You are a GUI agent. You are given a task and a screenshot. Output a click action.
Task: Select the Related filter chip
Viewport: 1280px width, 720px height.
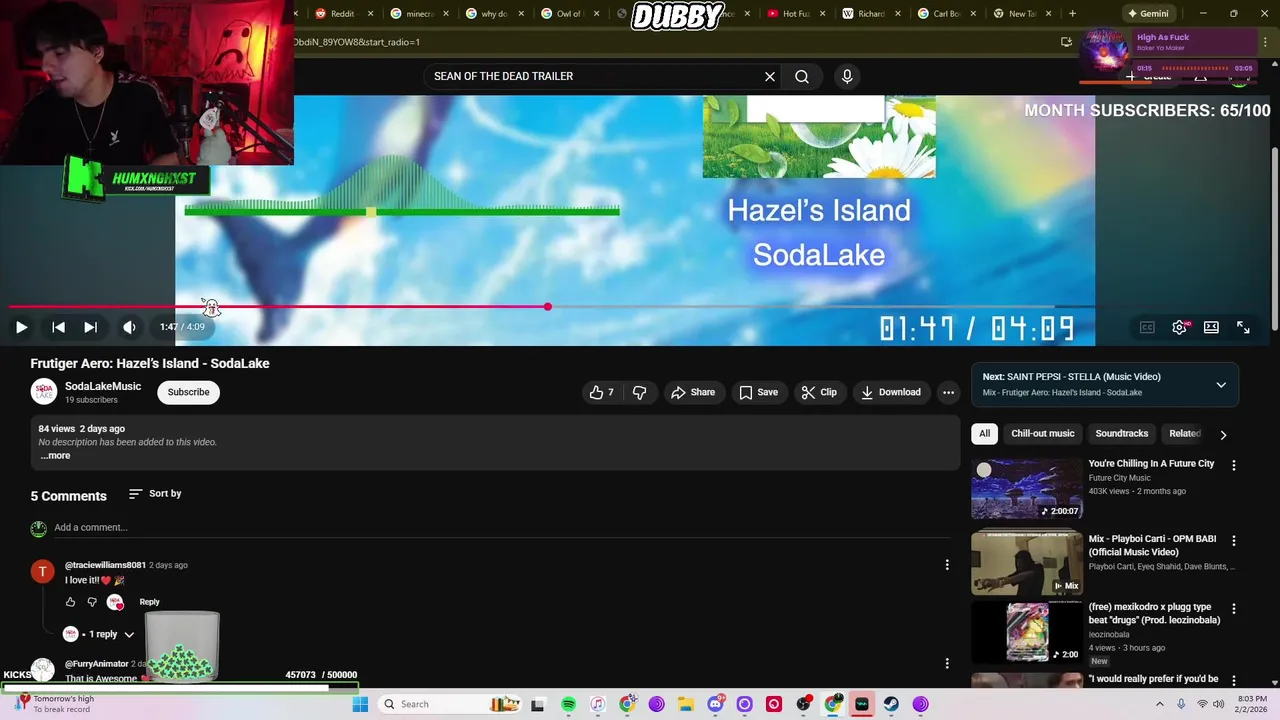[1184, 434]
